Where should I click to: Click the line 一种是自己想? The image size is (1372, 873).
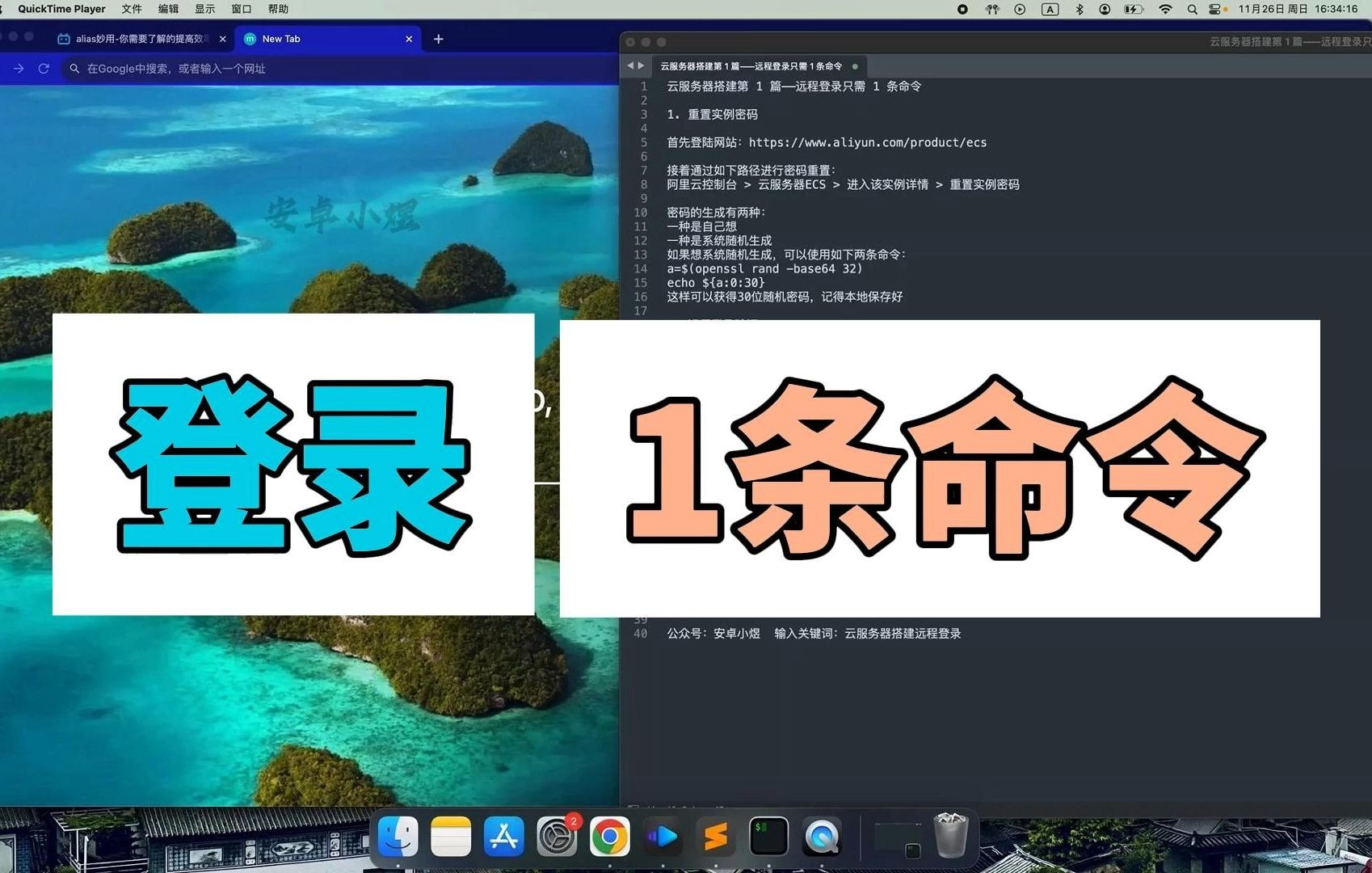coord(701,226)
